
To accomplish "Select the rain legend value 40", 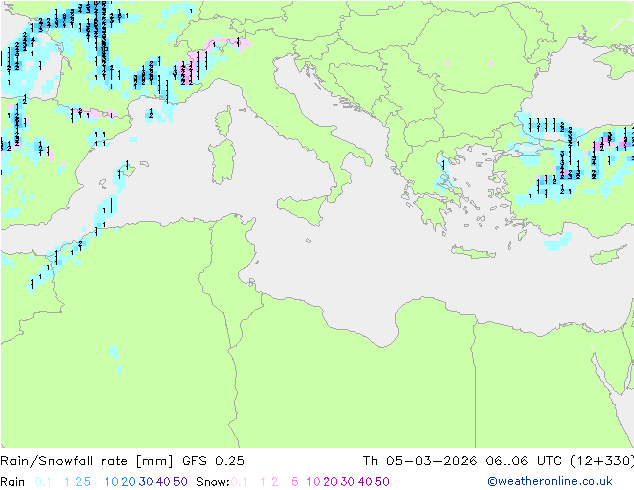I will point(163,482).
